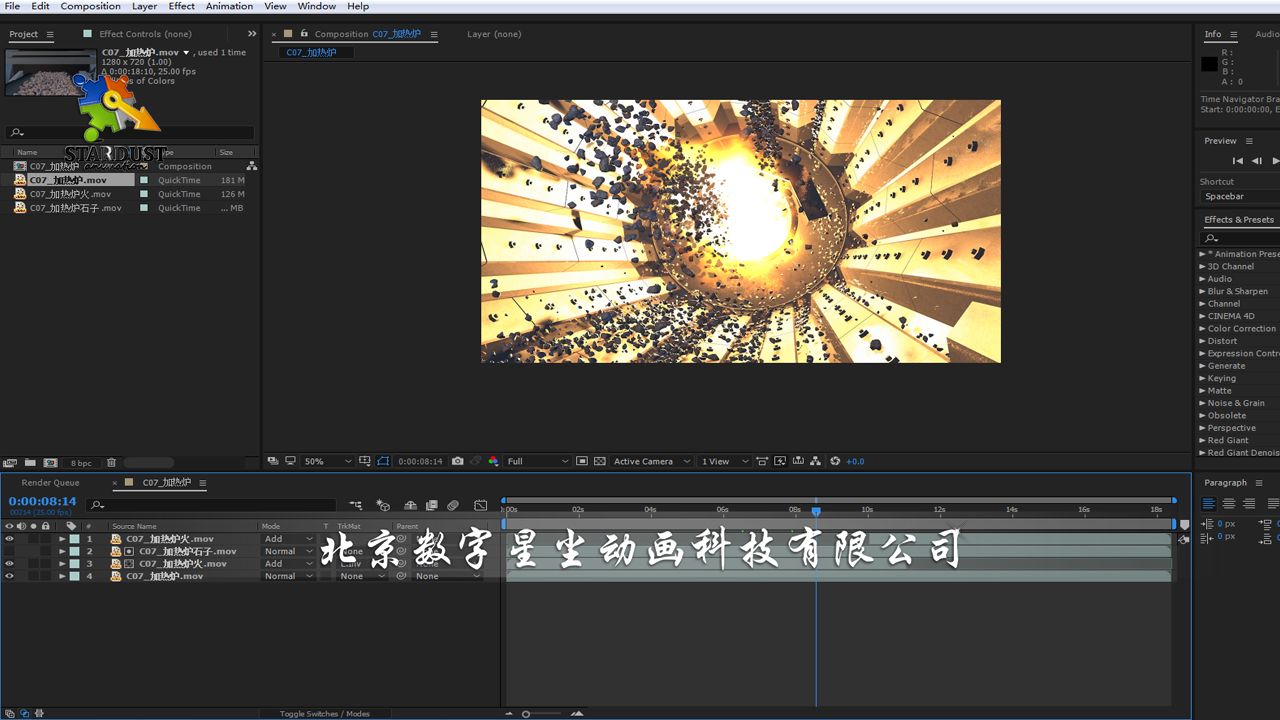Delete selected project item with trash icon

[x=111, y=463]
